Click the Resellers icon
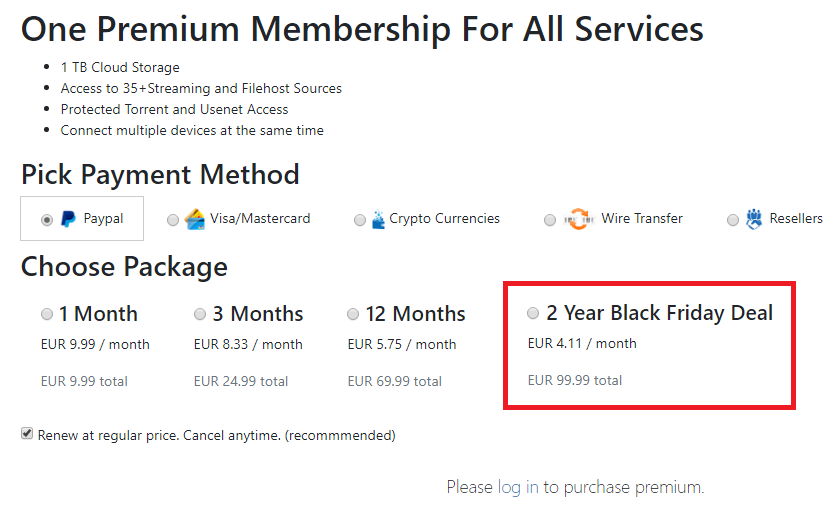Screen dimensions: 839x514 coord(754,219)
